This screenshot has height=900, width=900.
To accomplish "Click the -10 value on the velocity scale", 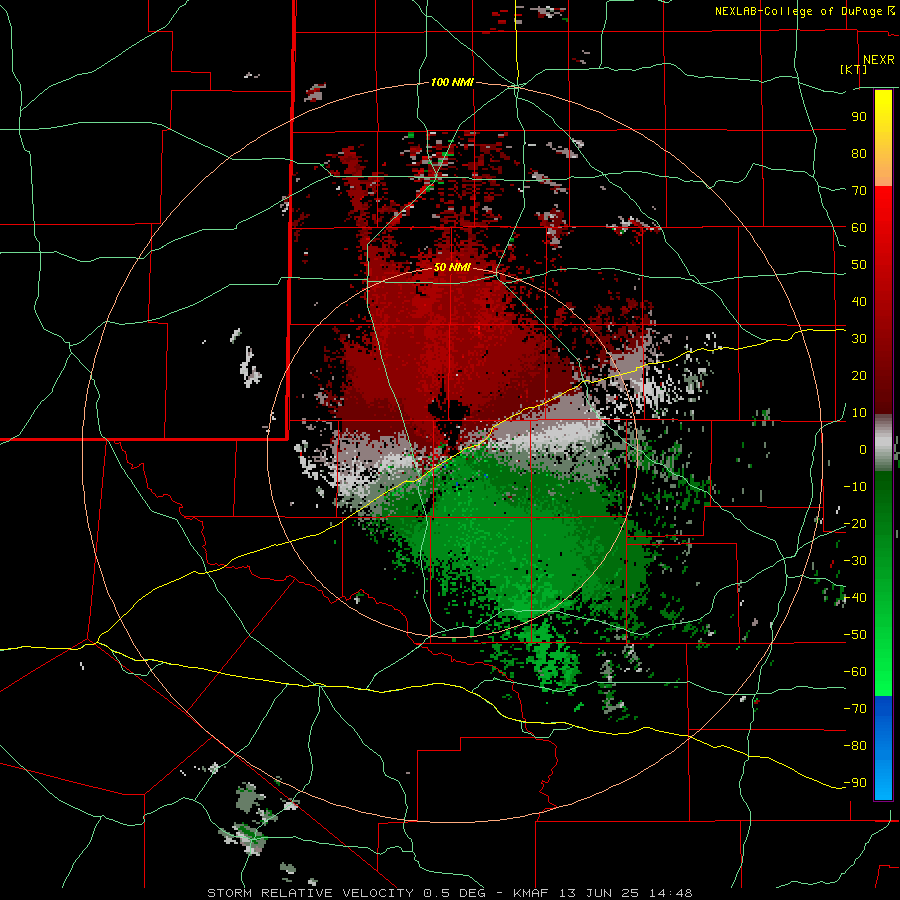I will point(855,487).
